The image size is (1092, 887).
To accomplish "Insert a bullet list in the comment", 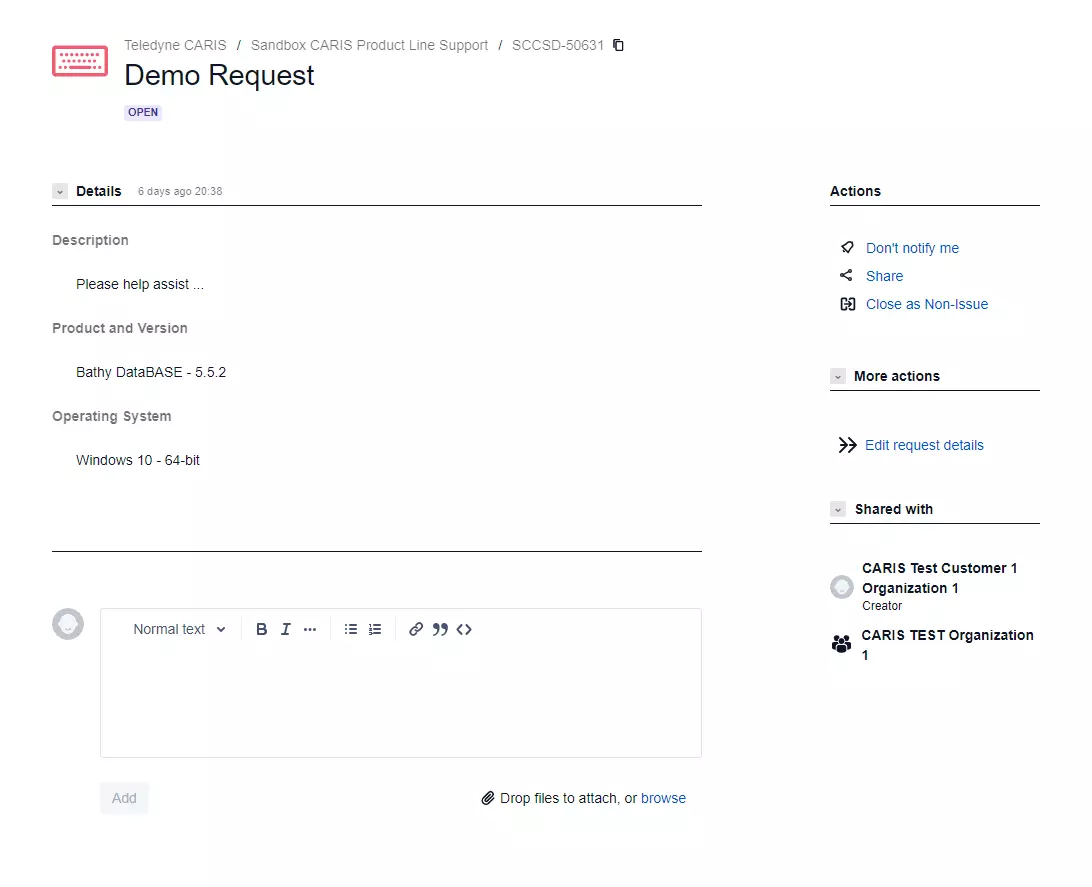I will coord(350,629).
